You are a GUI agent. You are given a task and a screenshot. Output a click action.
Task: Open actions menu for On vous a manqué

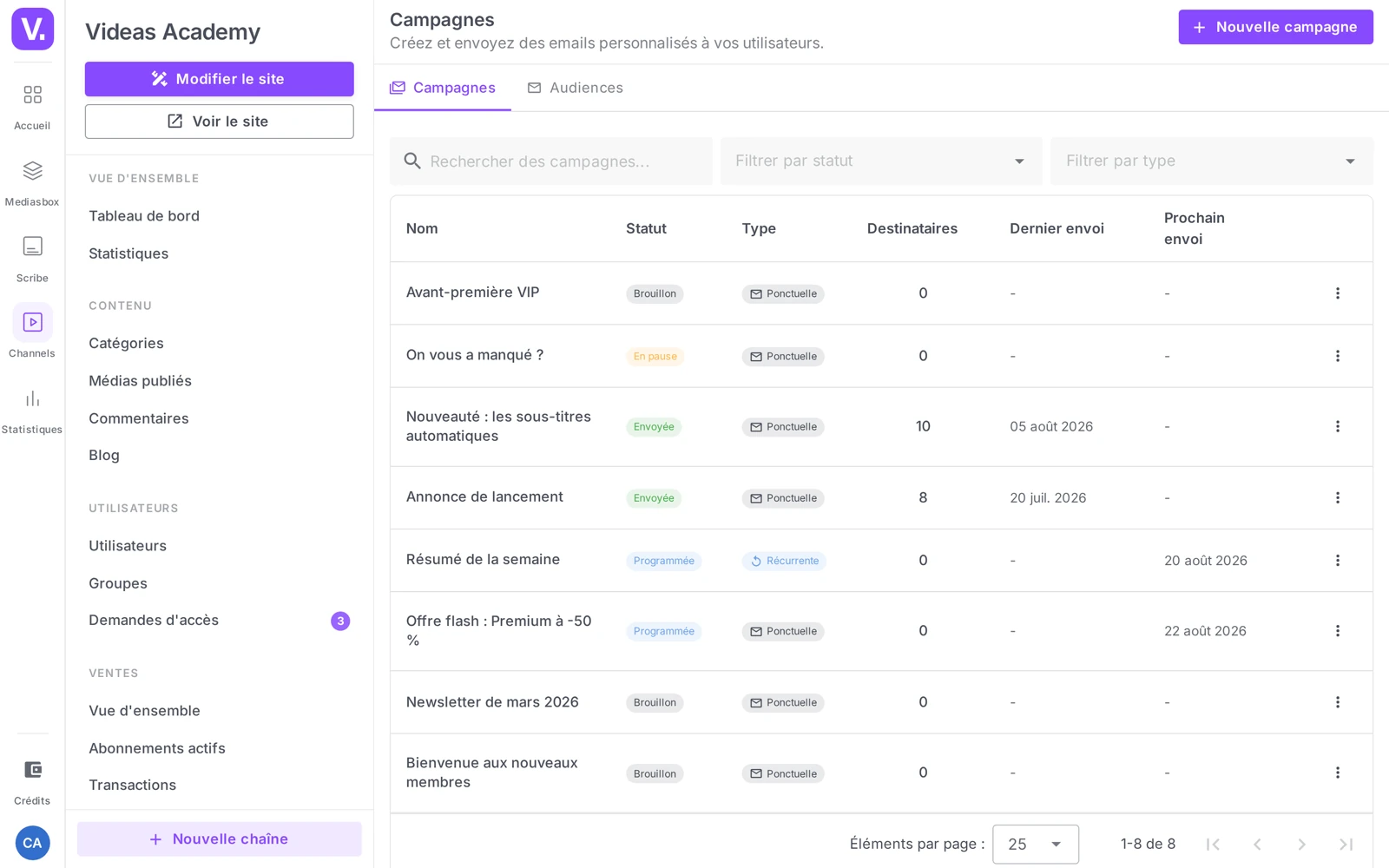(x=1337, y=356)
